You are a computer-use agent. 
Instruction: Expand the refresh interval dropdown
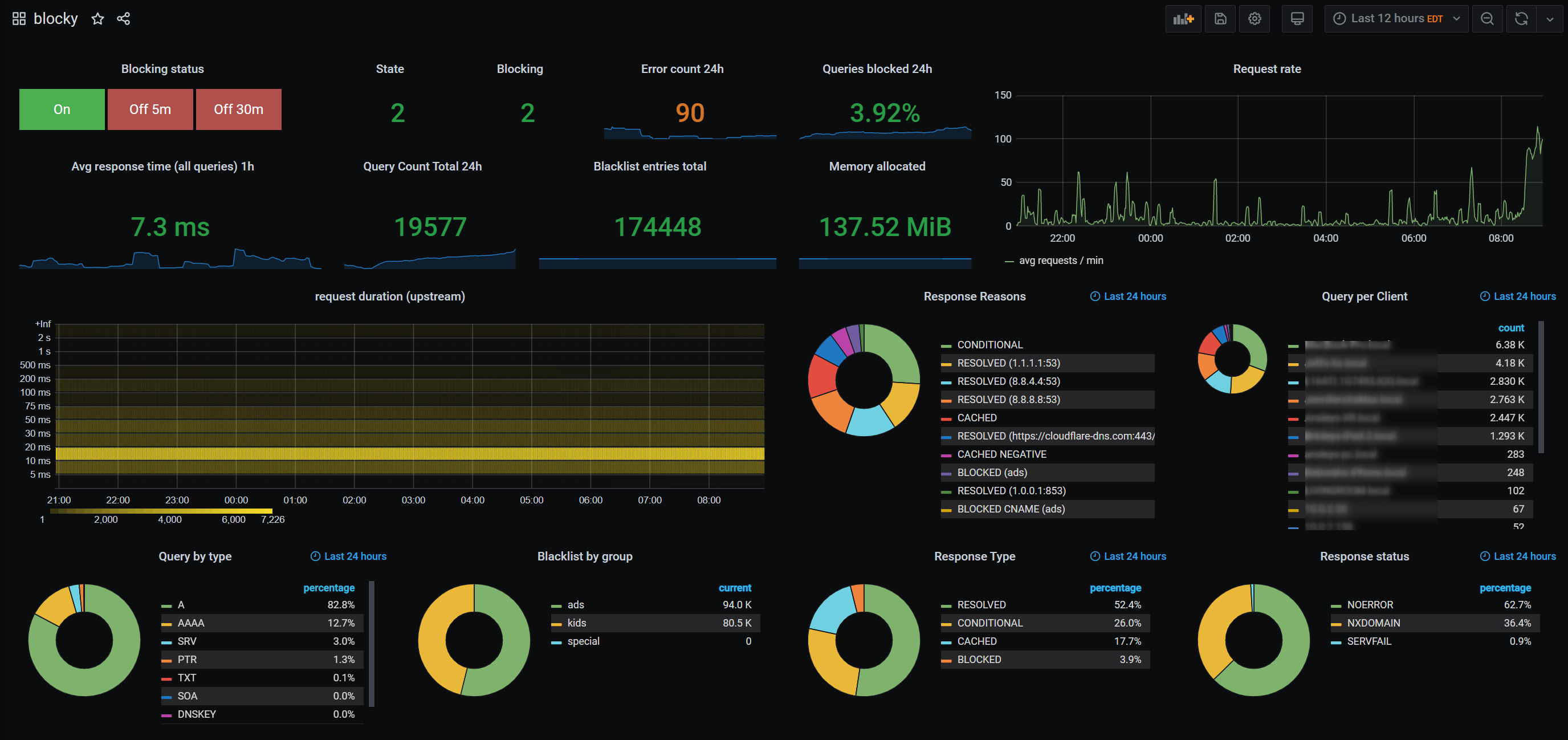pos(1549,19)
